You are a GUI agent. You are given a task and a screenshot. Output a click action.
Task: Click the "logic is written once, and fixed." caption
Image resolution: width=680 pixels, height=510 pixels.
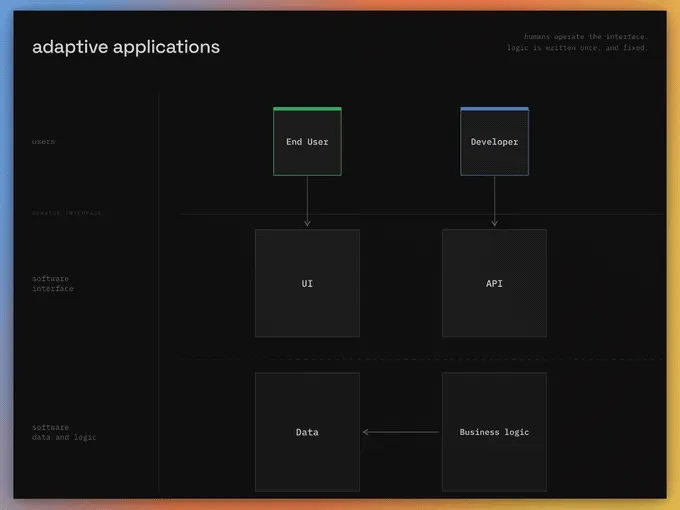point(577,48)
